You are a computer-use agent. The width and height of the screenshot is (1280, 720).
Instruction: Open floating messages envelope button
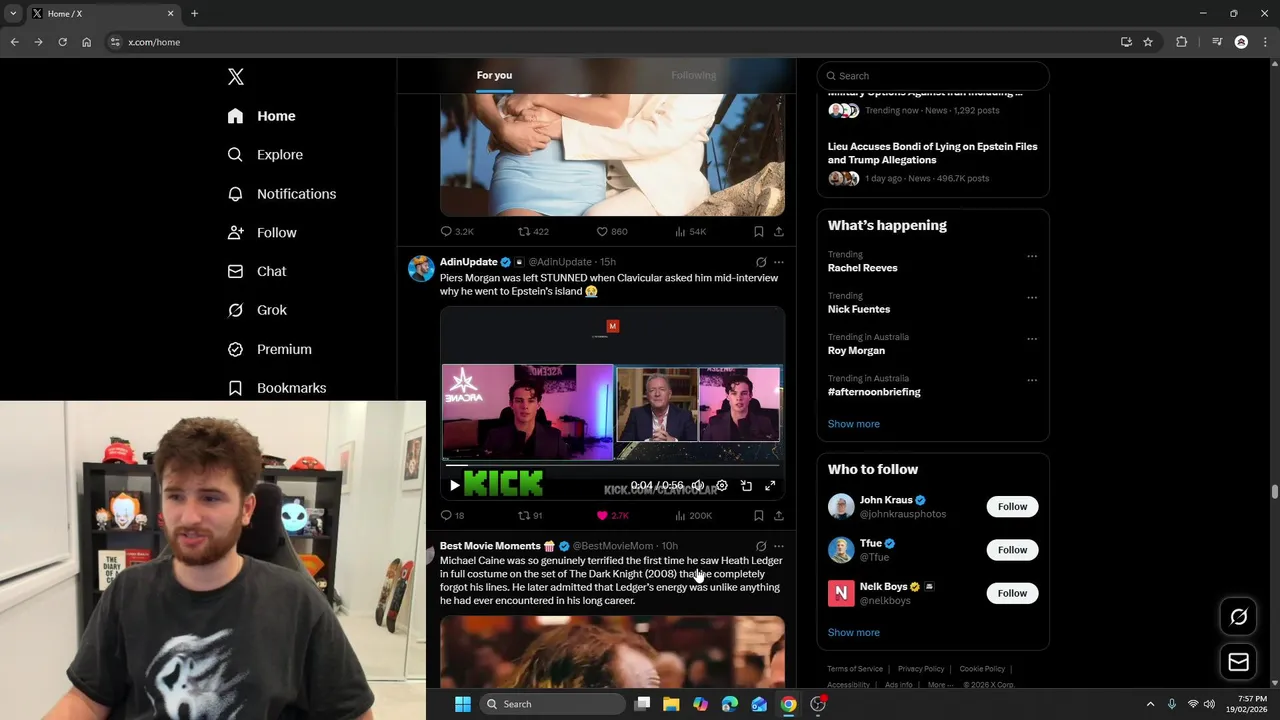click(1238, 662)
